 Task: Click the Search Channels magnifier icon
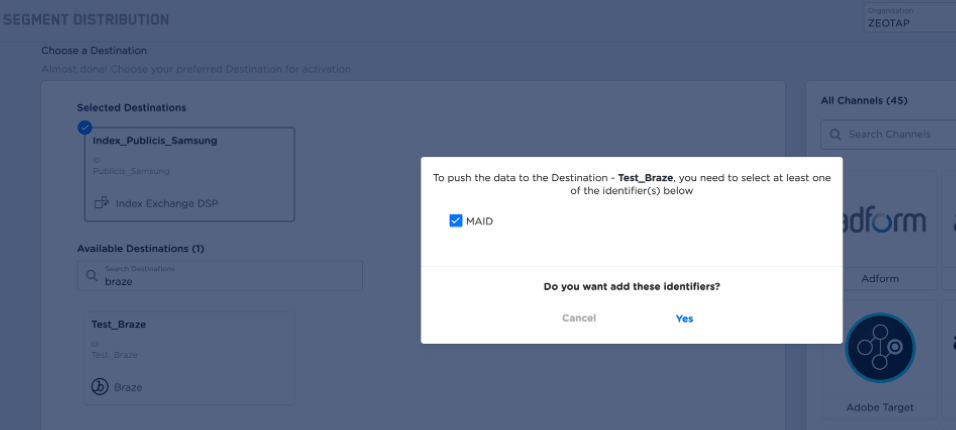pyautogui.click(x=835, y=134)
